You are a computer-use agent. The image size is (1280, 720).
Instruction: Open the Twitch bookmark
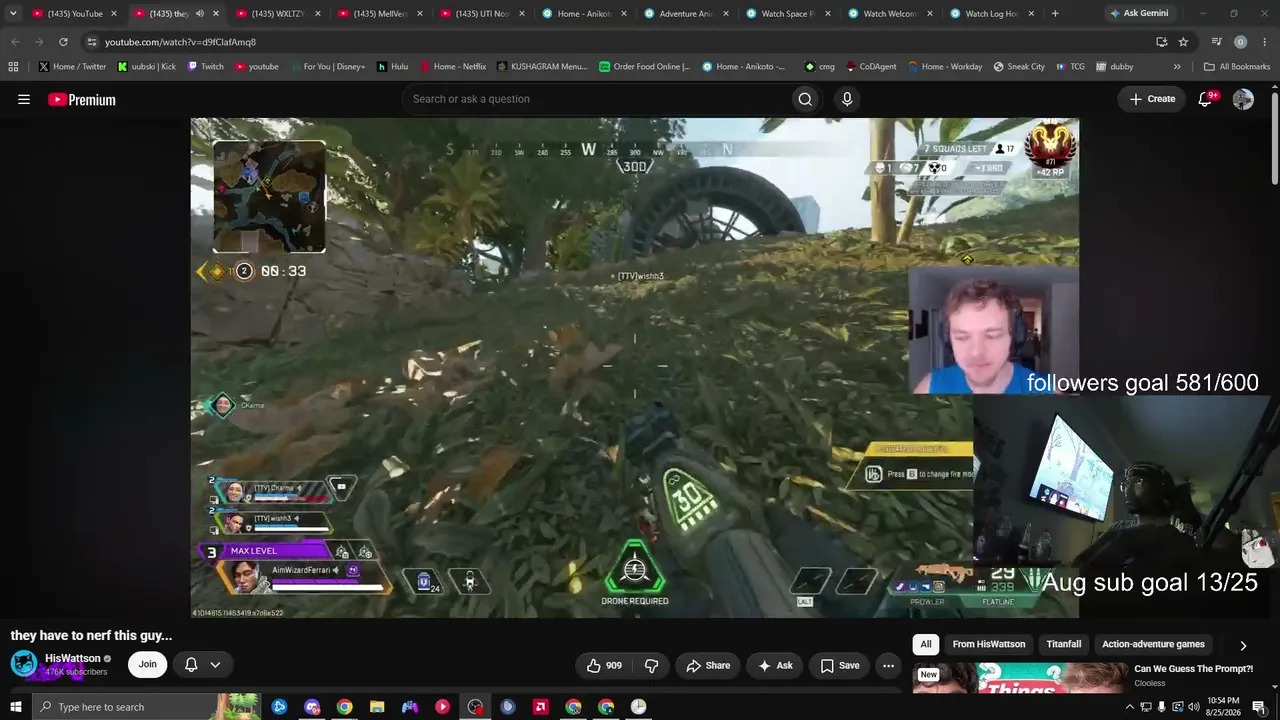click(206, 67)
